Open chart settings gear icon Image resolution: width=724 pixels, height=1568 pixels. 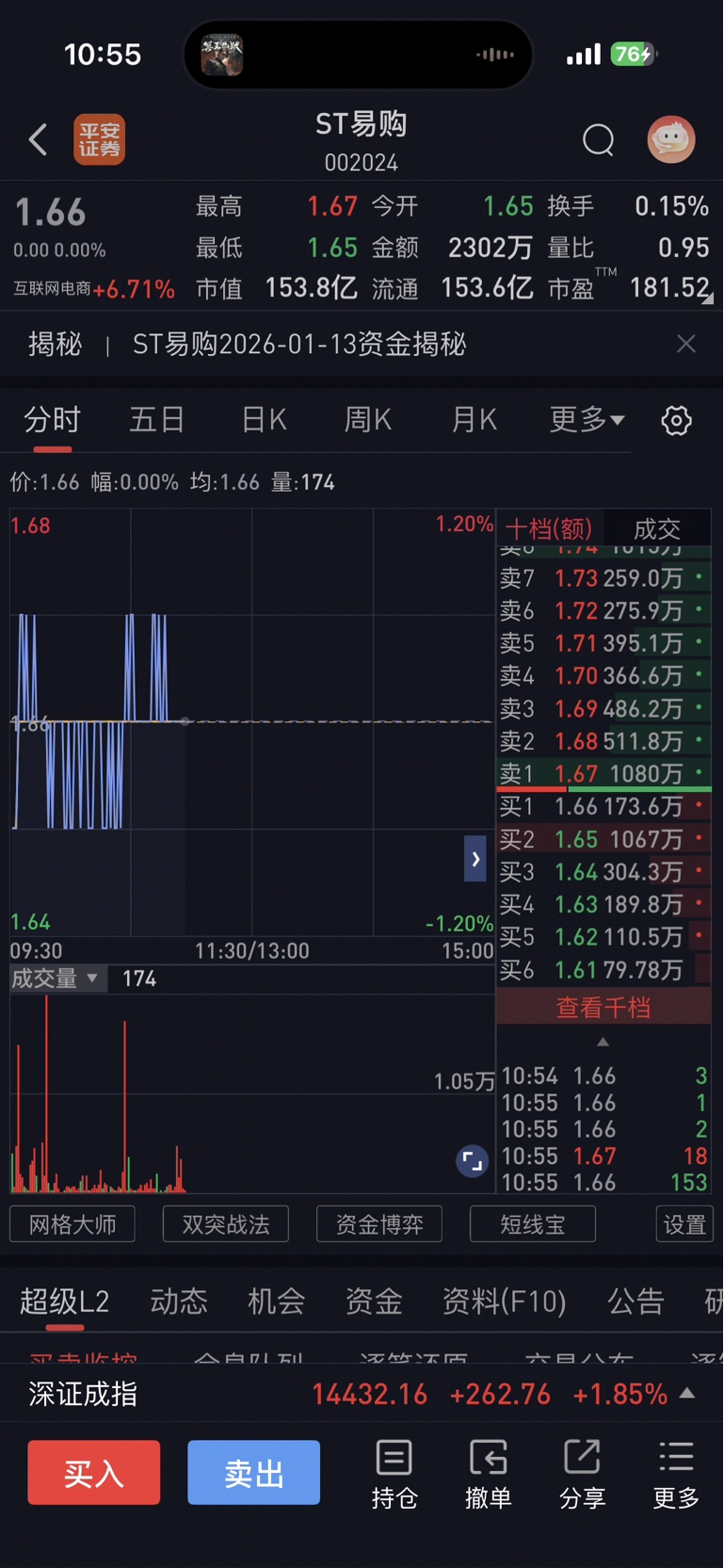[x=676, y=420]
